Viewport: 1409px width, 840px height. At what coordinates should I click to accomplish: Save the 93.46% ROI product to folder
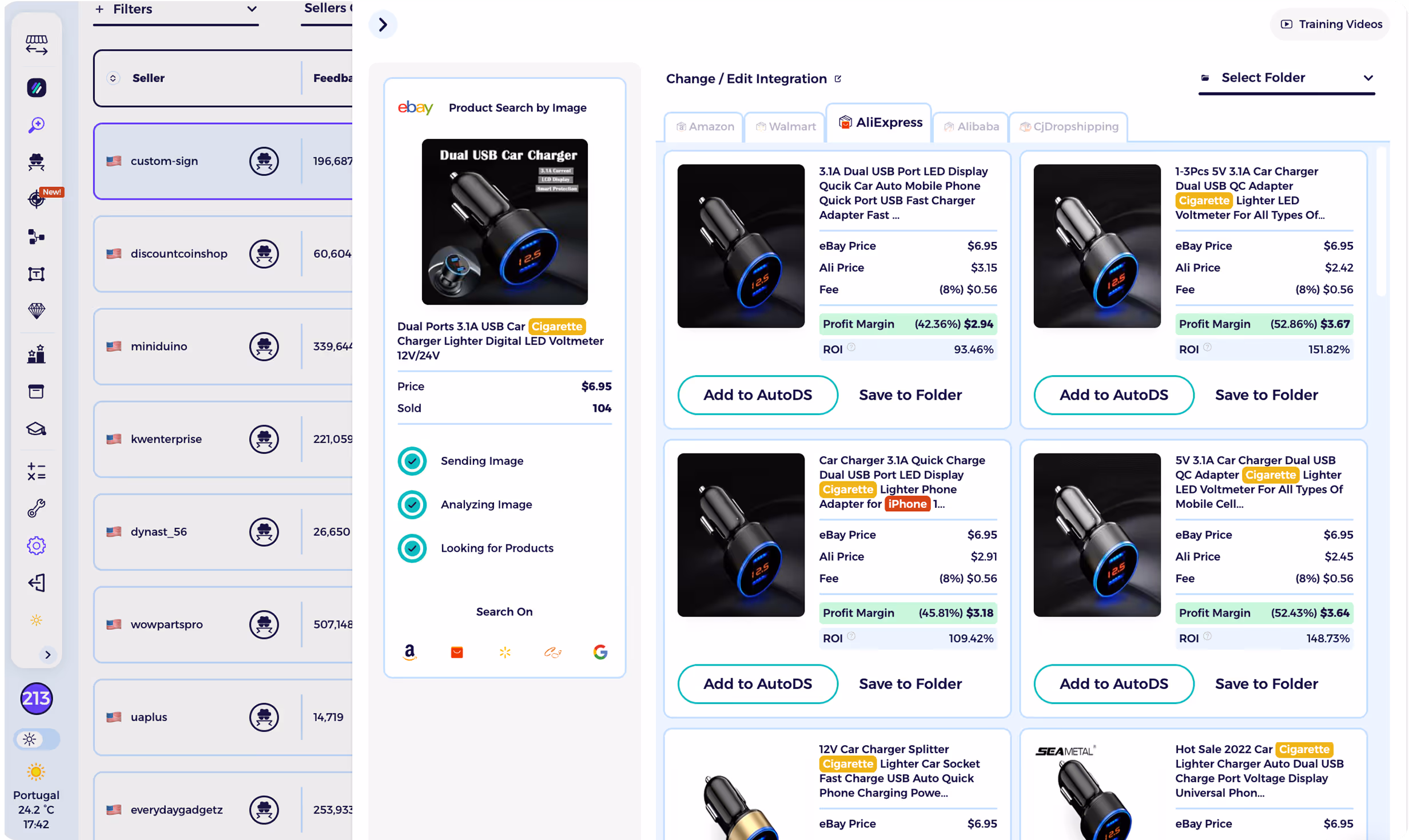point(910,395)
